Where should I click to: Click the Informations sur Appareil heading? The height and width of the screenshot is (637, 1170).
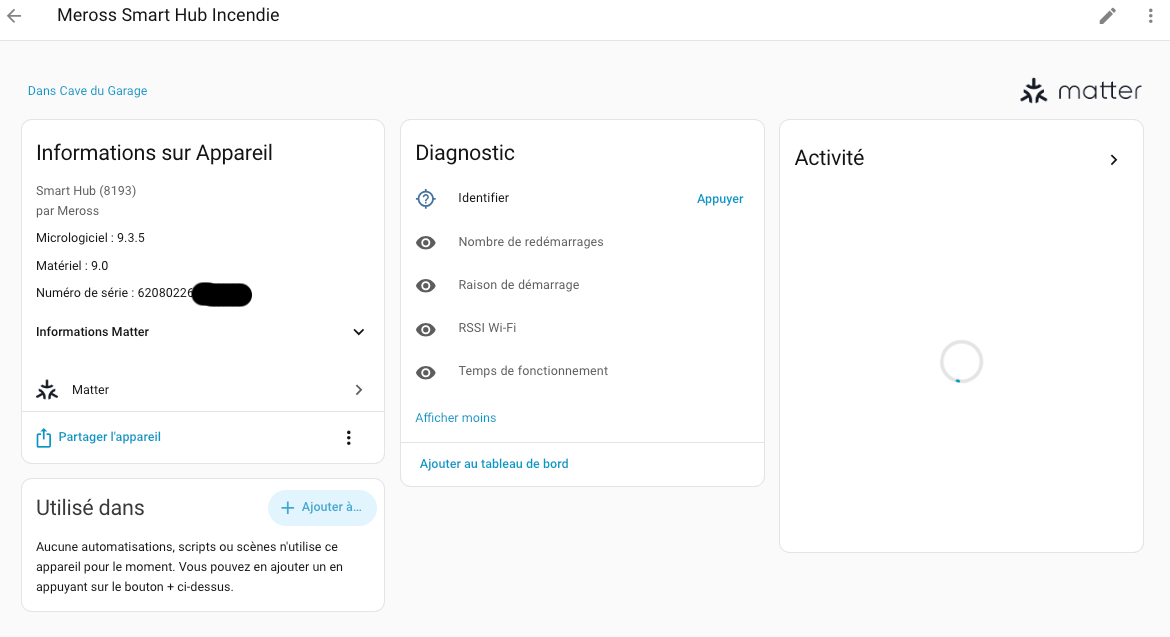(154, 153)
